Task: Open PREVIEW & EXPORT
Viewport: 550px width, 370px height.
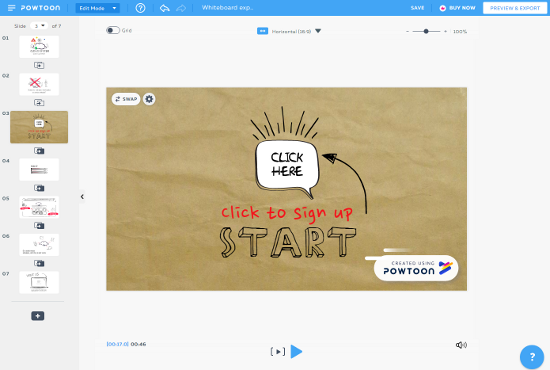Action: (515, 8)
